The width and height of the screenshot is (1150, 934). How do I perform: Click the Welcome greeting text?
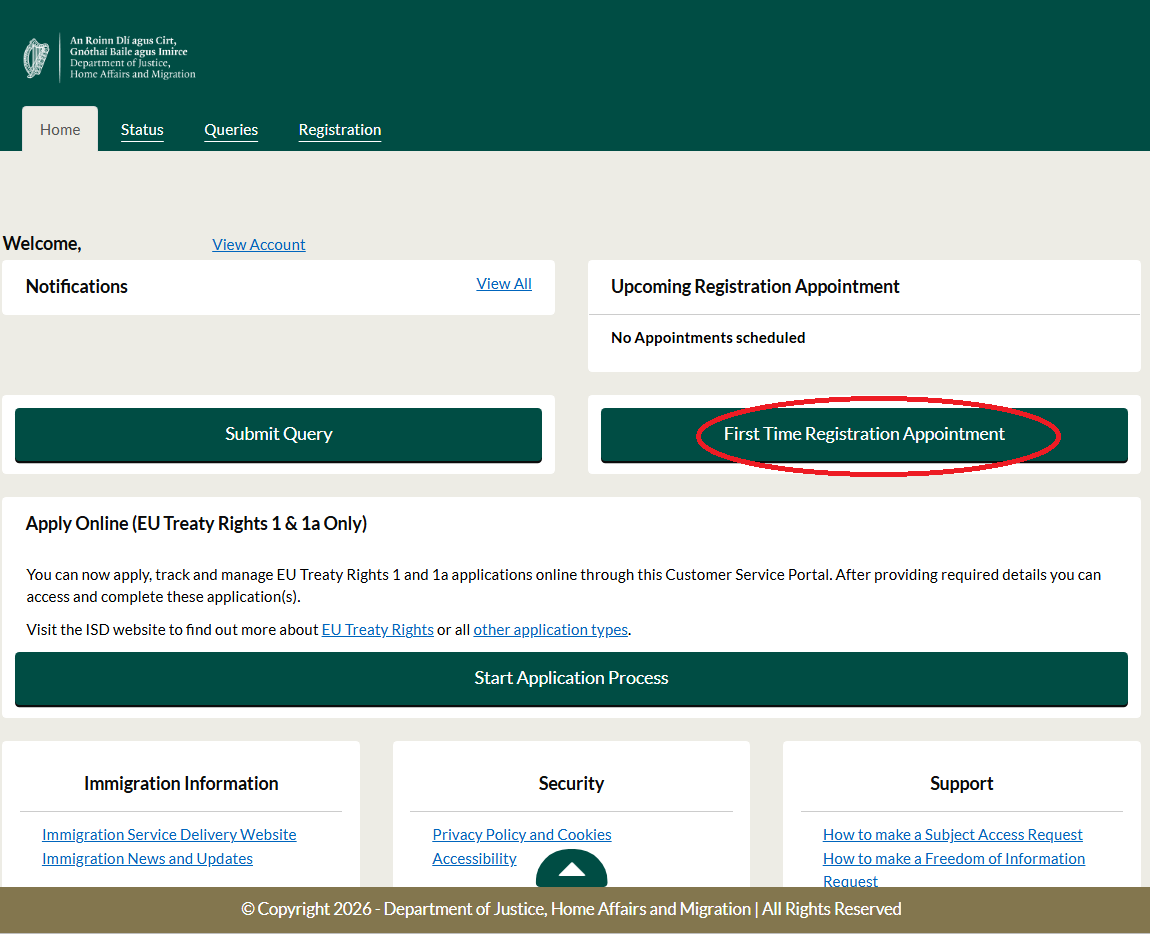point(42,244)
